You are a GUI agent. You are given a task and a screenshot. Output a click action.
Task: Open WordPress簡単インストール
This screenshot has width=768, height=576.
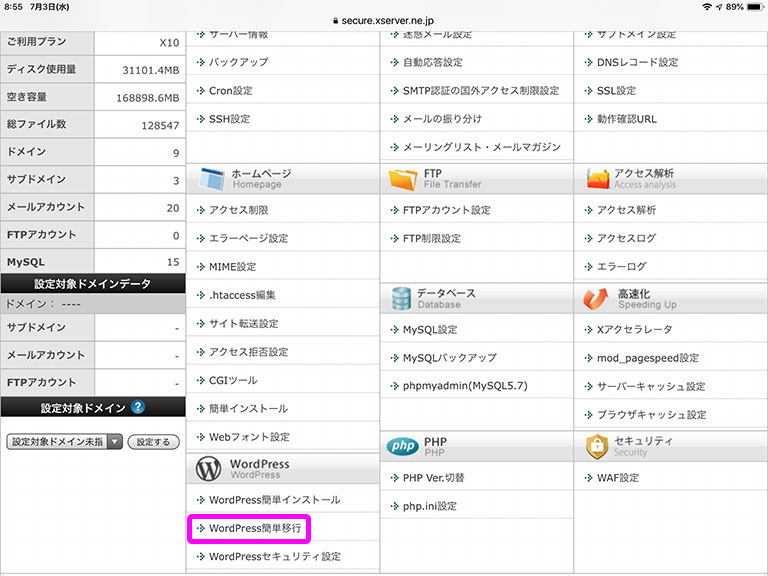pos(274,500)
